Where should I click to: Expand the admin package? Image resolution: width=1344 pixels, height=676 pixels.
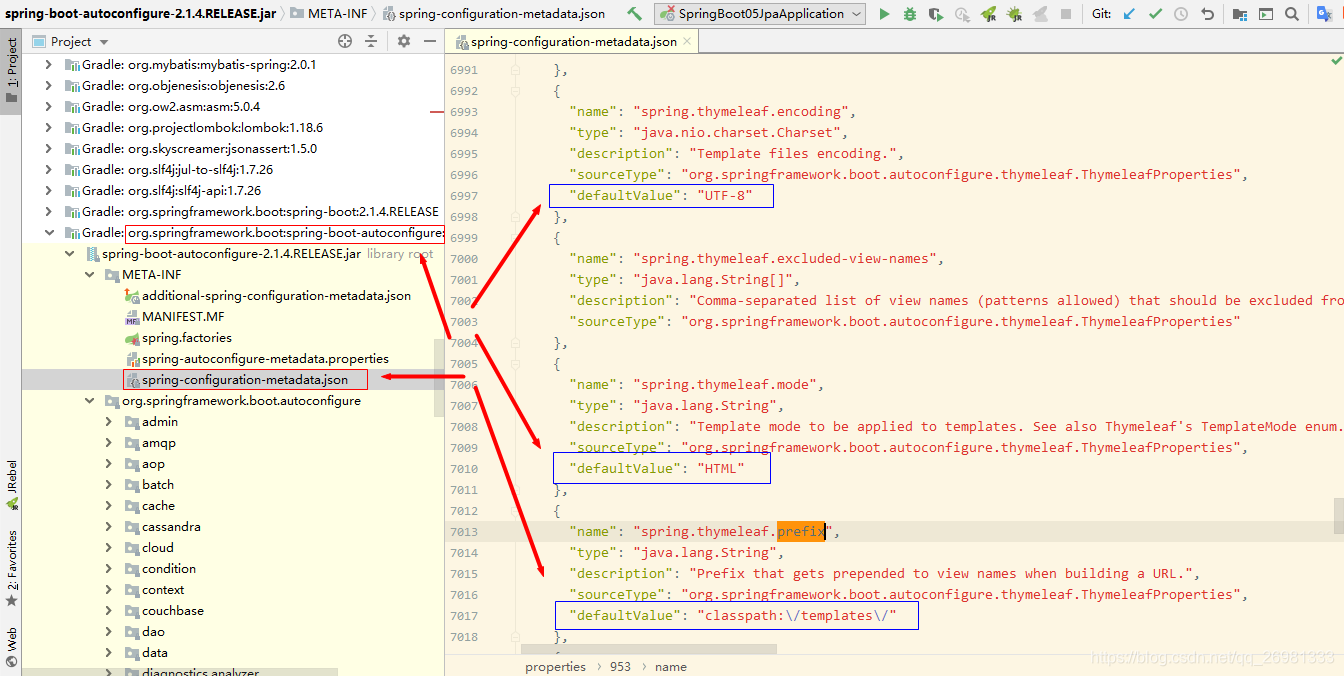click(109, 422)
